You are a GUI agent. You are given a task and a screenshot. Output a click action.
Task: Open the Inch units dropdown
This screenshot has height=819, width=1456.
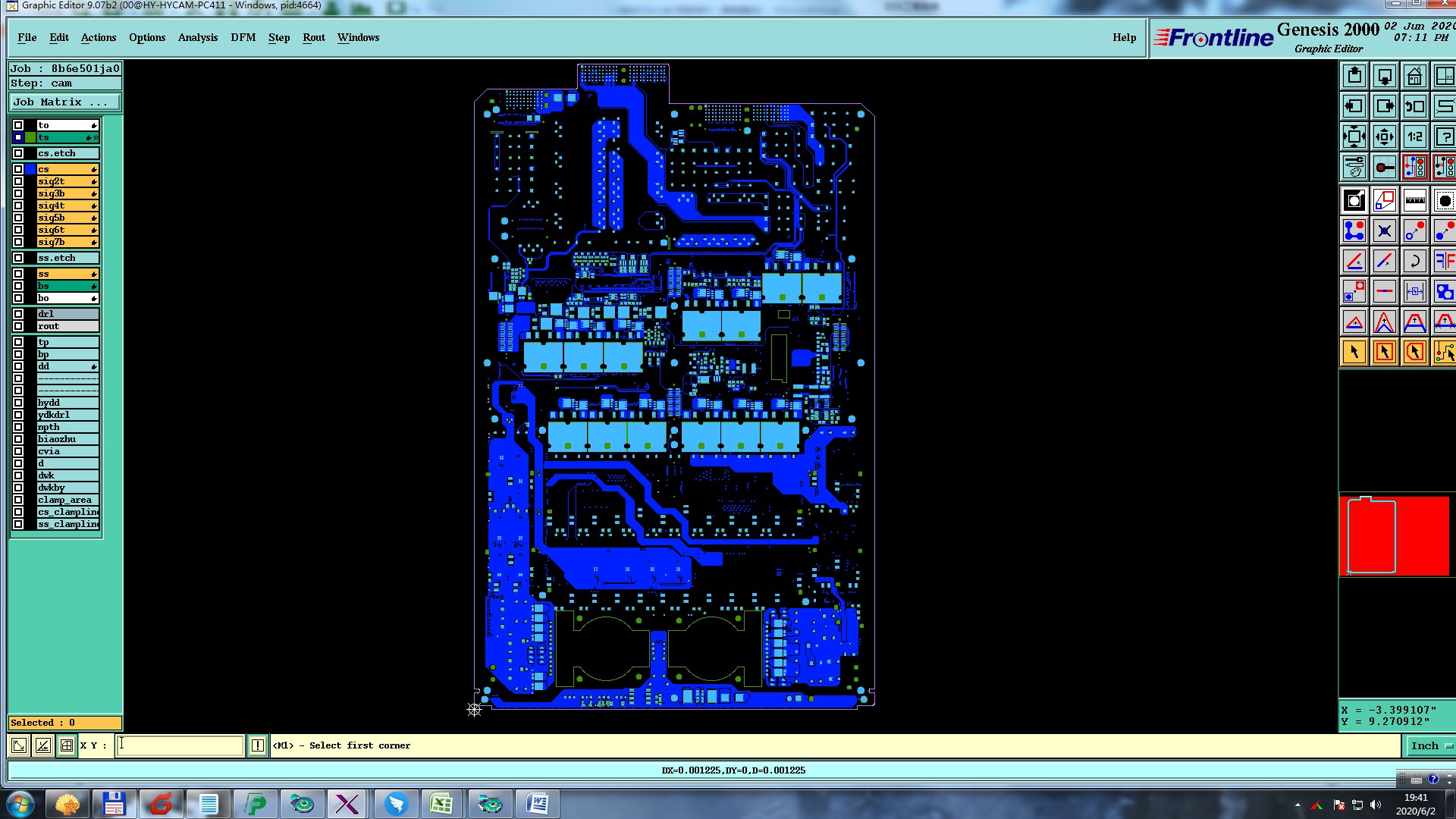(x=1429, y=746)
